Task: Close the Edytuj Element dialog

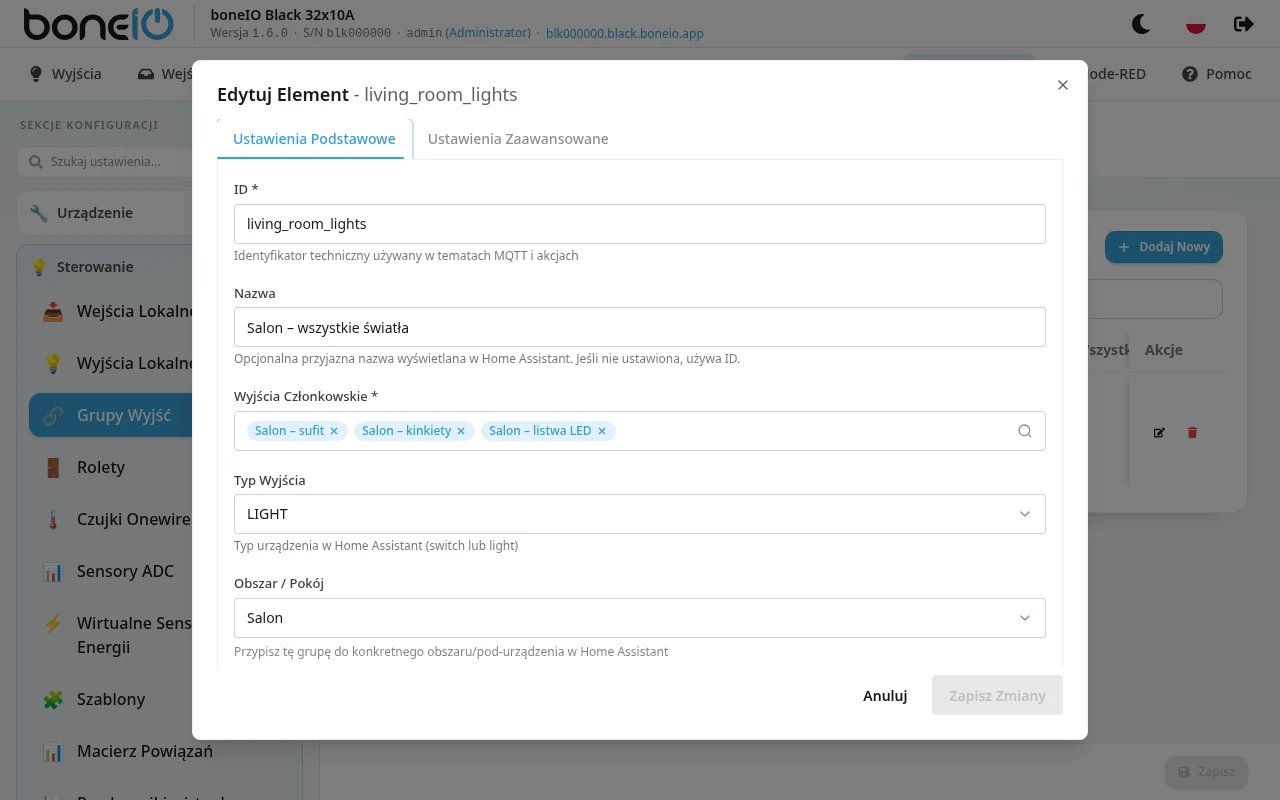Action: coord(1063,85)
